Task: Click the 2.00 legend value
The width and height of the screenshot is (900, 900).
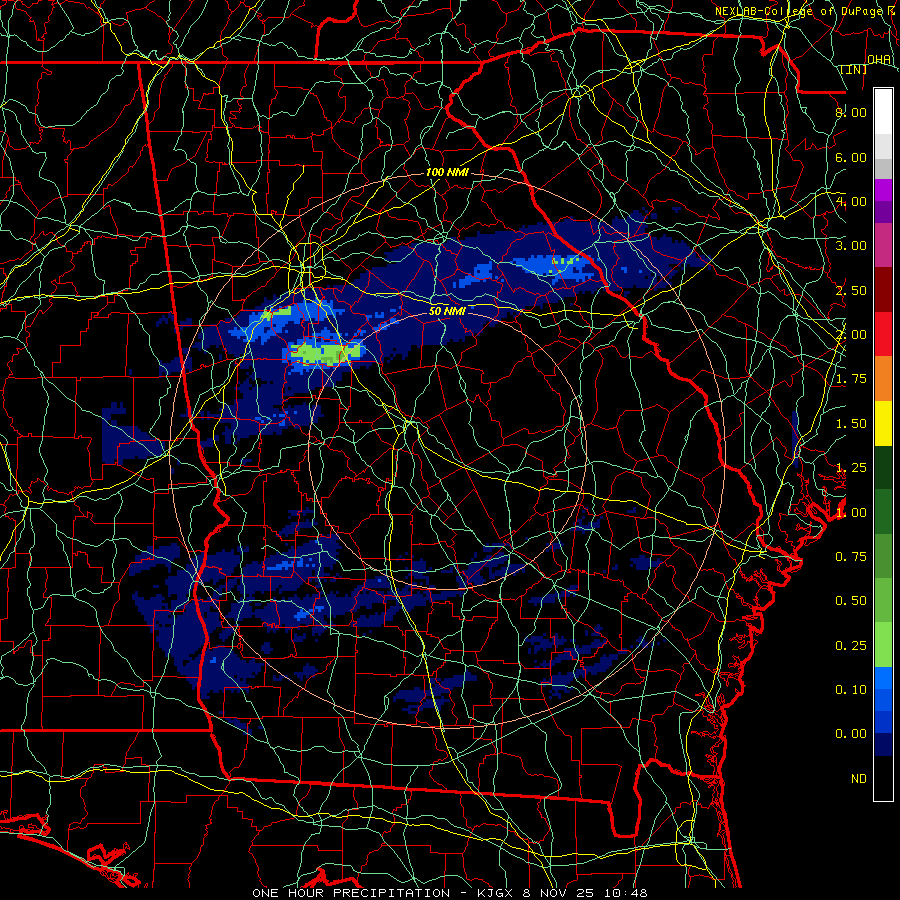Action: [851, 335]
